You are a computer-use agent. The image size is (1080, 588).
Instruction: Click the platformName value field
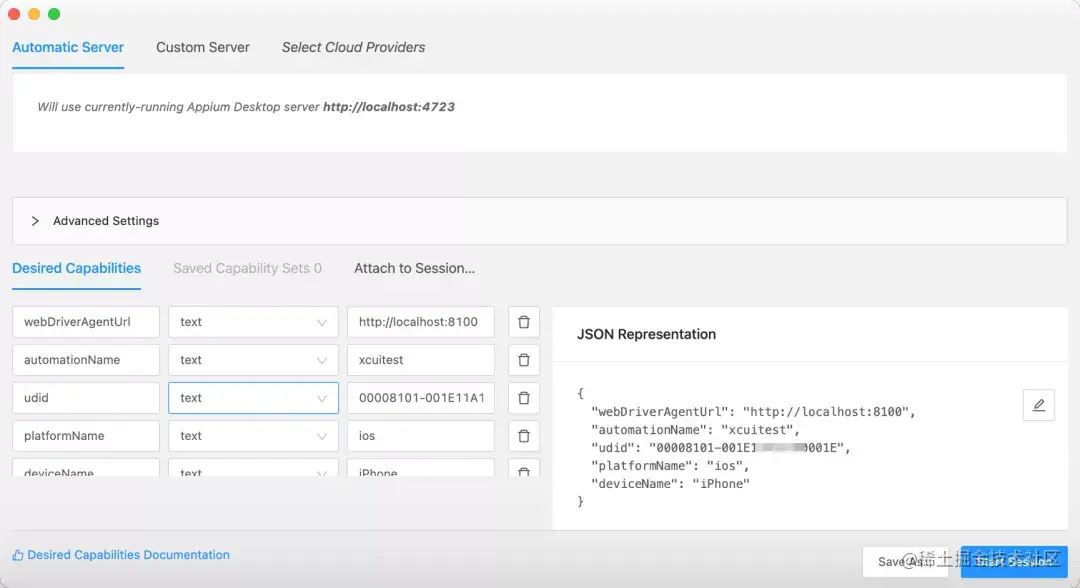420,436
